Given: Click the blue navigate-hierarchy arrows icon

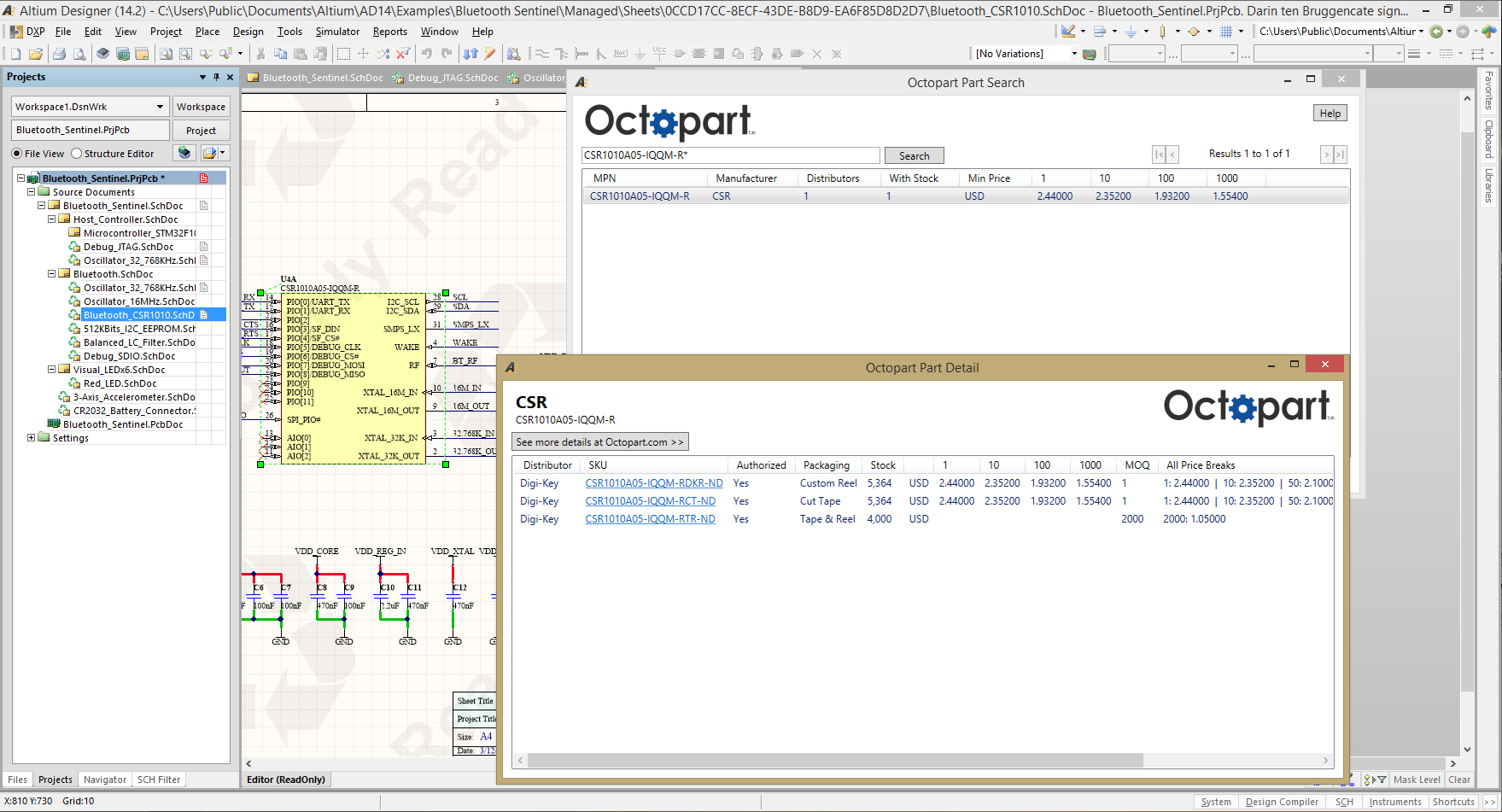Looking at the screenshot, I should [470, 54].
